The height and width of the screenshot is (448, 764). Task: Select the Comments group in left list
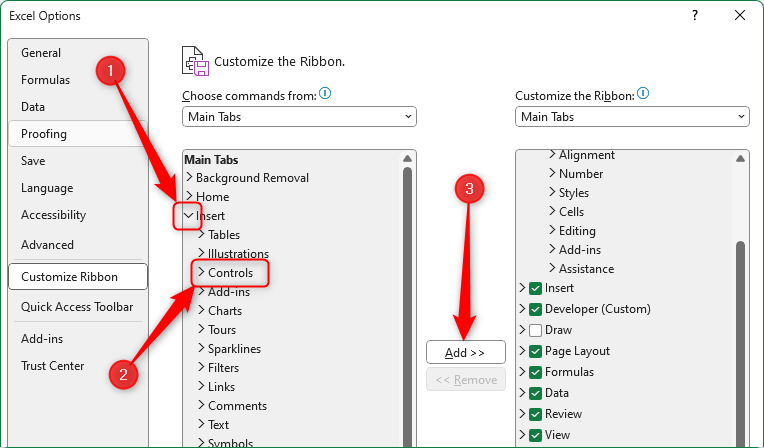click(x=237, y=406)
